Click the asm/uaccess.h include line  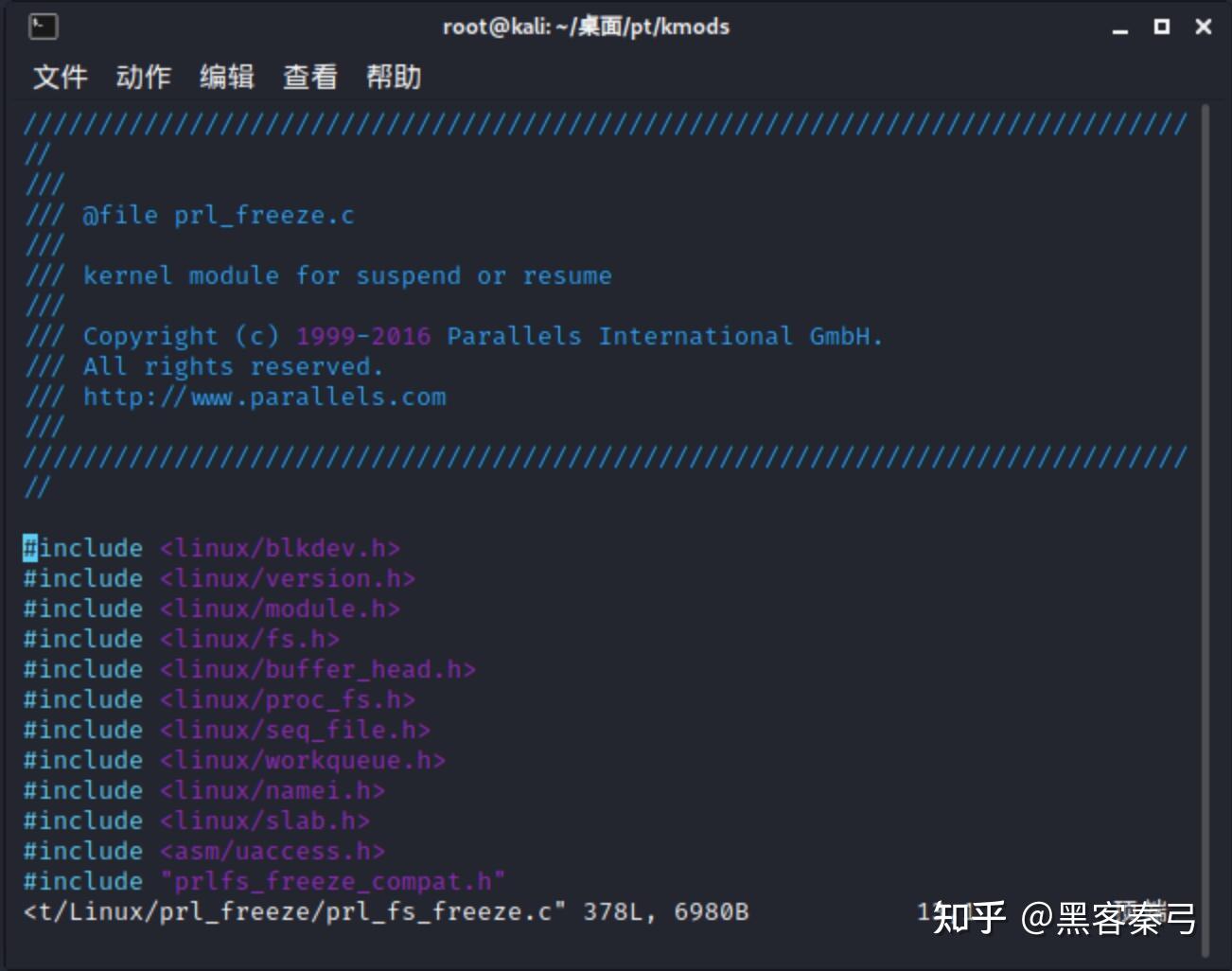click(x=203, y=850)
